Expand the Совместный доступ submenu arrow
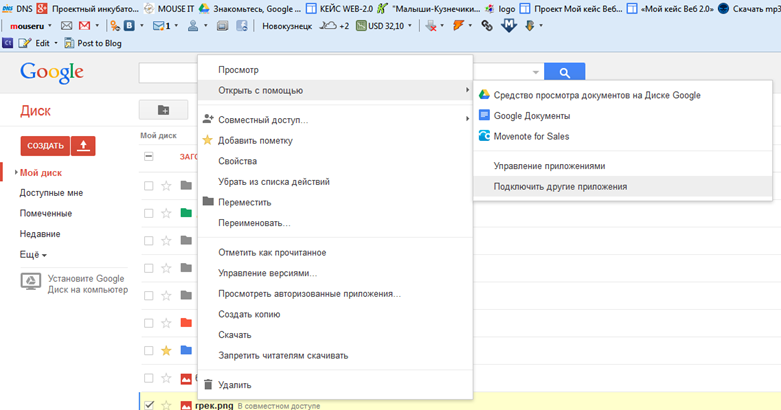 pos(467,119)
